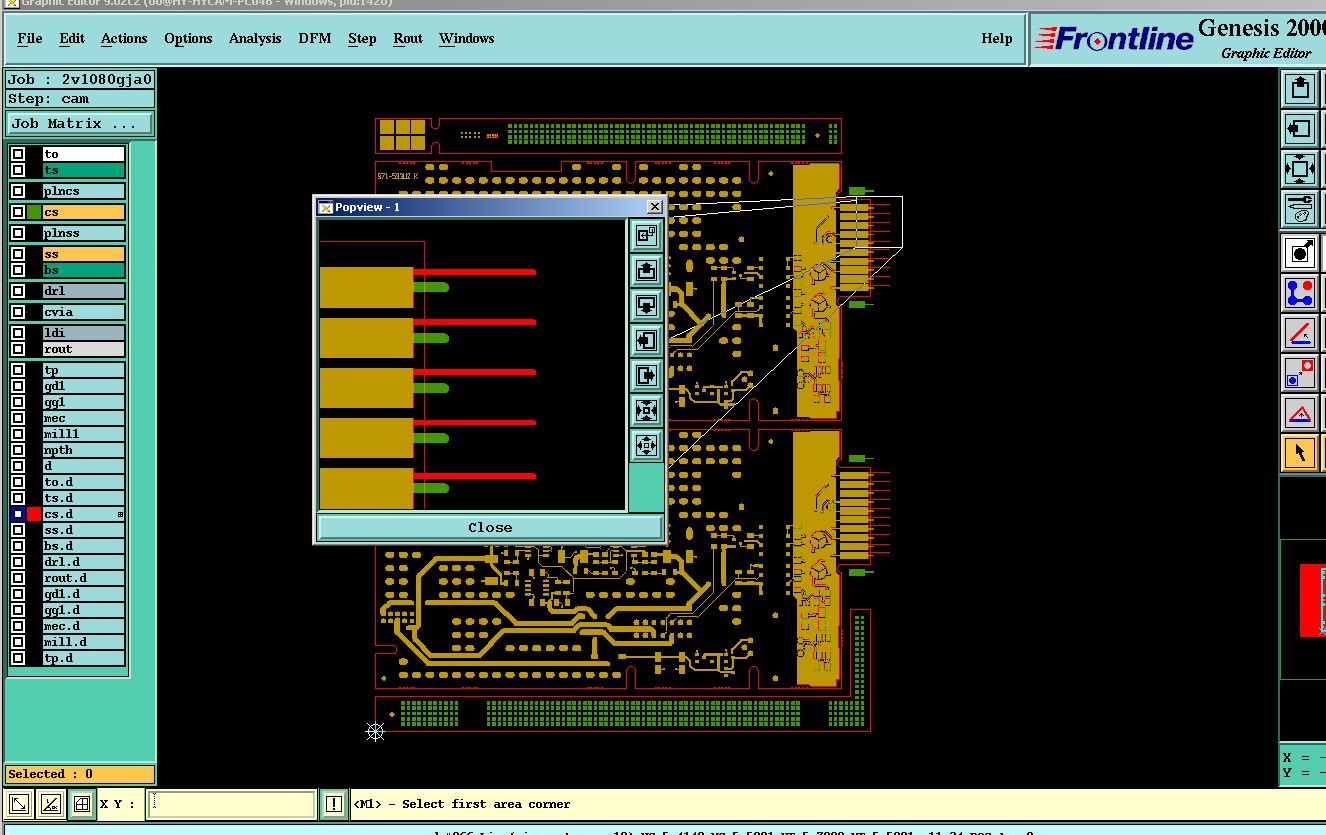1326x835 pixels.
Task: Click the pan up icon in right toolbar
Action: (1299, 89)
